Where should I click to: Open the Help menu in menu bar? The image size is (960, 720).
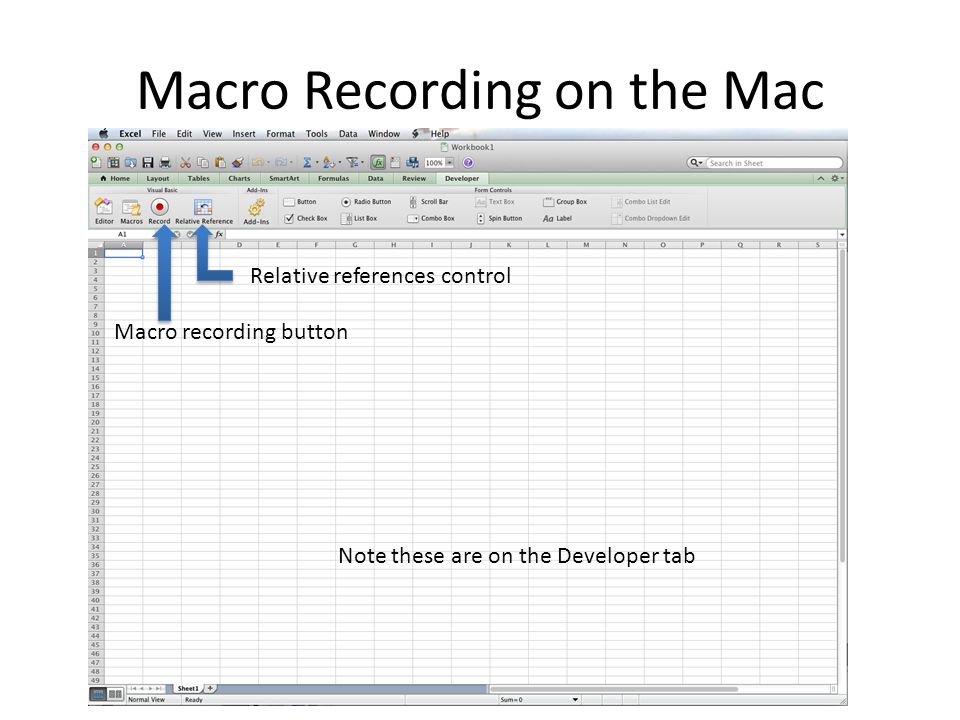440,133
